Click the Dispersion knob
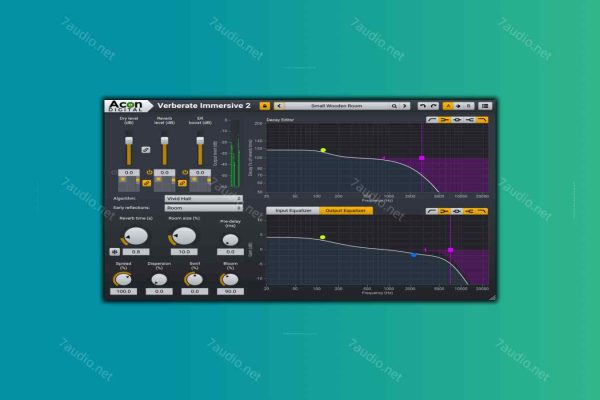The height and width of the screenshot is (400, 600). tap(159, 279)
